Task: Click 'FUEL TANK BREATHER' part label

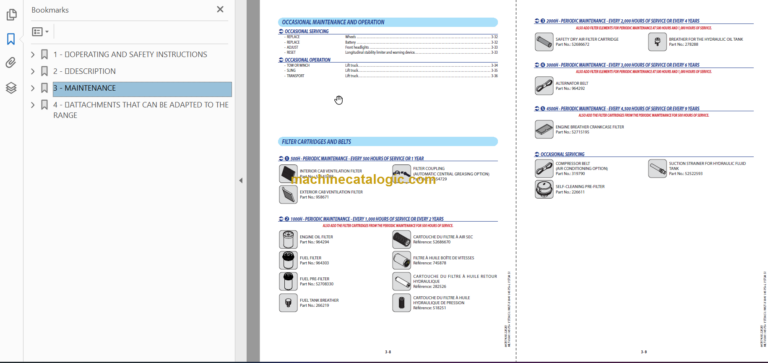Action: coord(319,300)
